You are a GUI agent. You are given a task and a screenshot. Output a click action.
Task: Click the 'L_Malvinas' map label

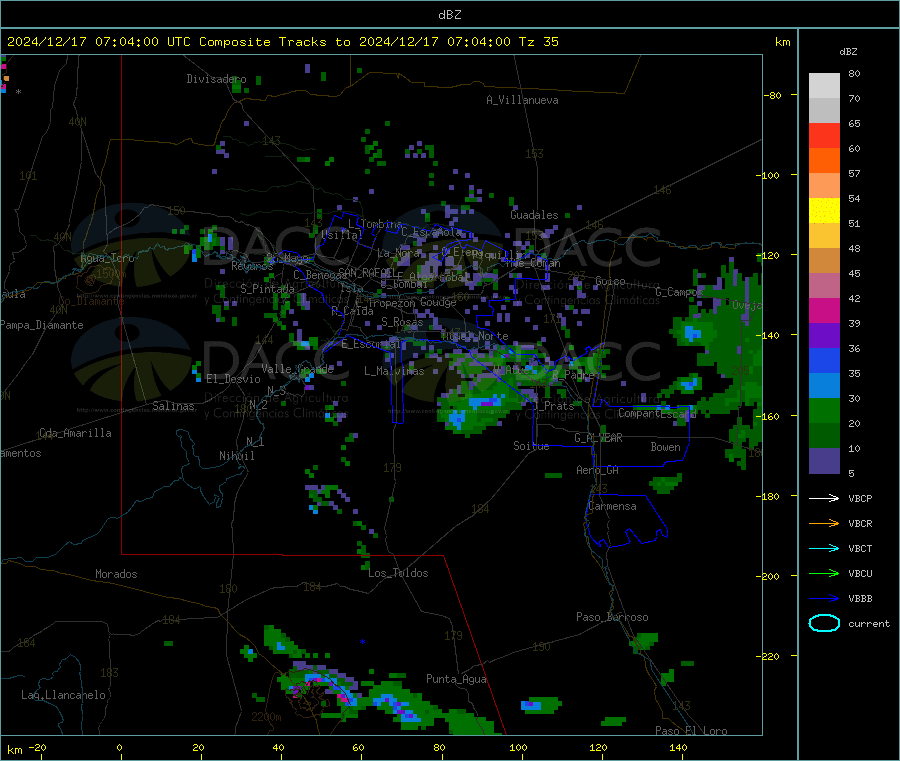(394, 371)
